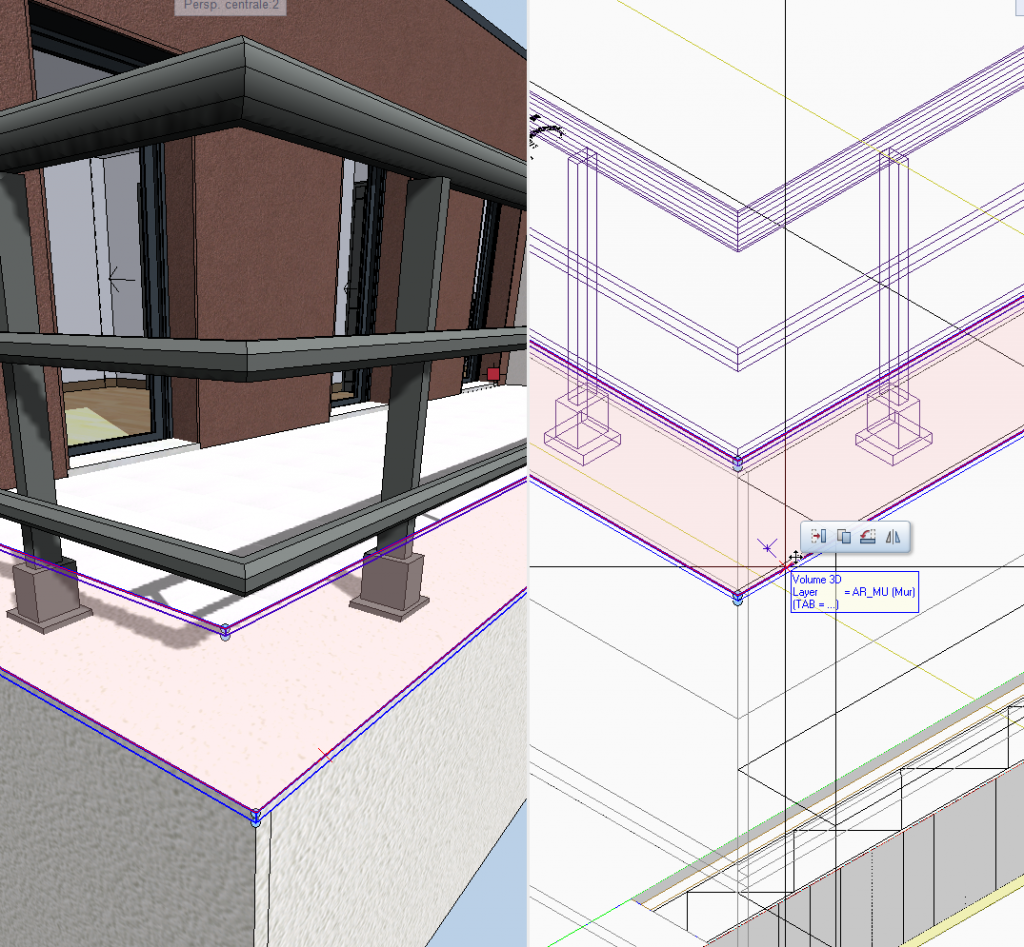The width and height of the screenshot is (1024, 947).
Task: Select the Move tool in floating toolbar
Action: click(818, 537)
